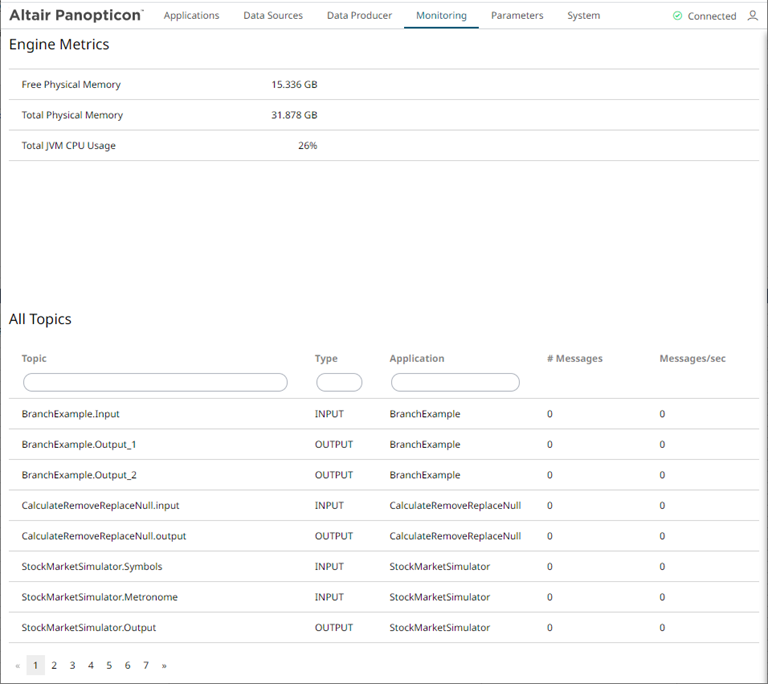Click the Type filter input field

pos(339,382)
